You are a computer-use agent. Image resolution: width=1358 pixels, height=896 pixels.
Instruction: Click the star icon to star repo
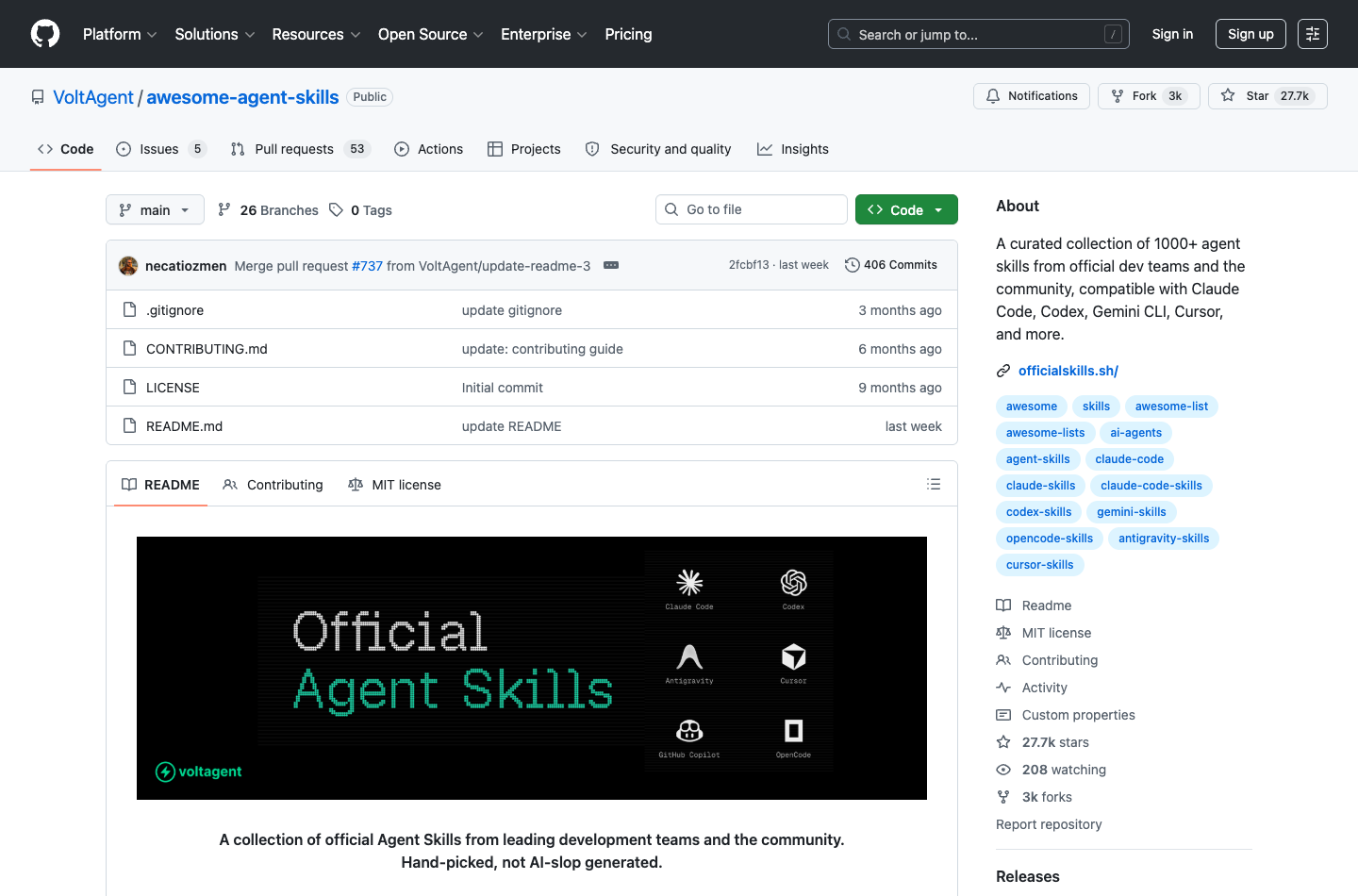(1228, 96)
